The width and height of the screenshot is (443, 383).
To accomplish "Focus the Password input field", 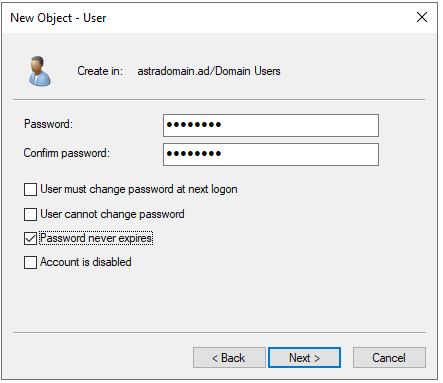I will [271, 125].
